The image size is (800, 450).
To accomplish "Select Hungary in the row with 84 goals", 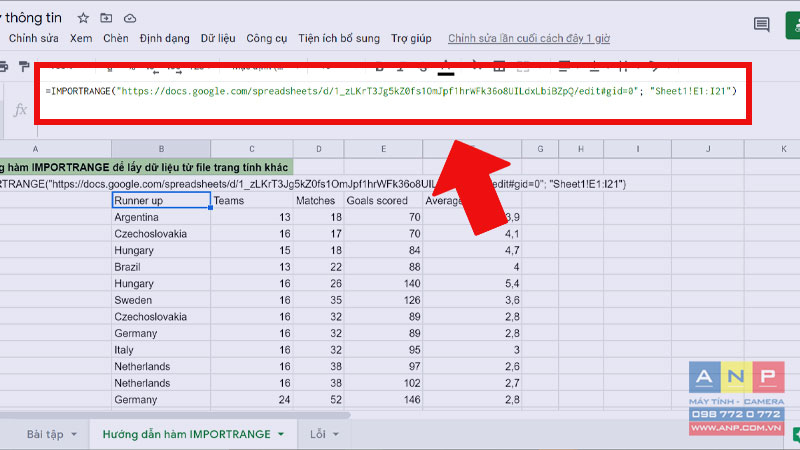I will tap(161, 251).
